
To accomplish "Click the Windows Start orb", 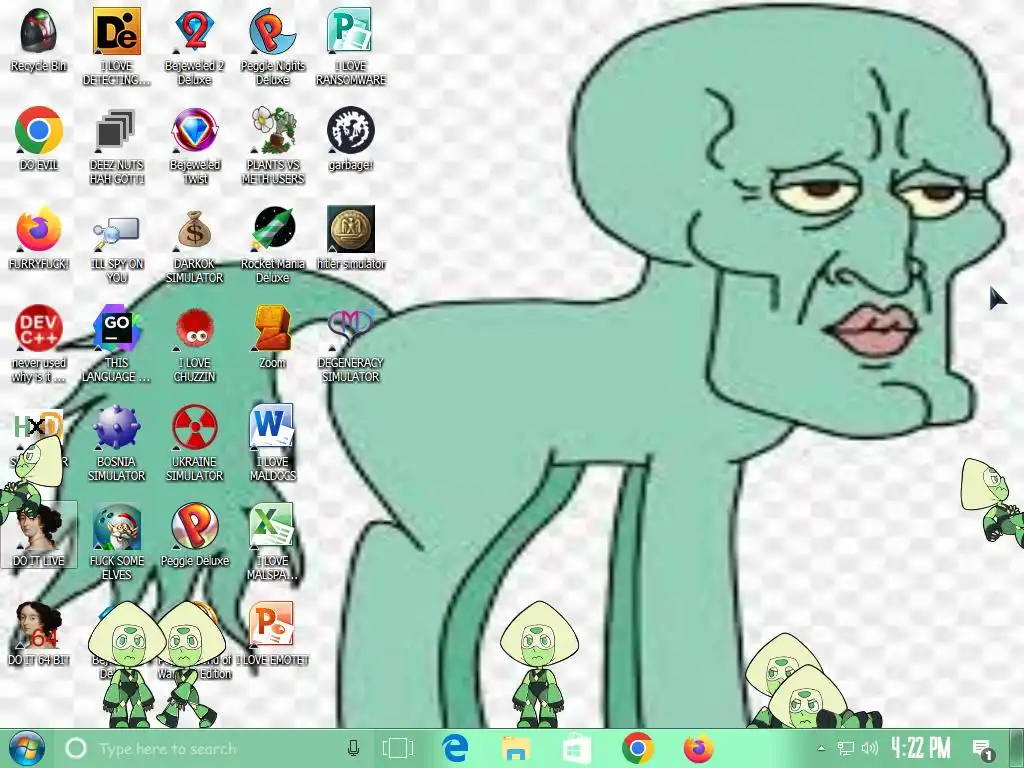I will [26, 748].
